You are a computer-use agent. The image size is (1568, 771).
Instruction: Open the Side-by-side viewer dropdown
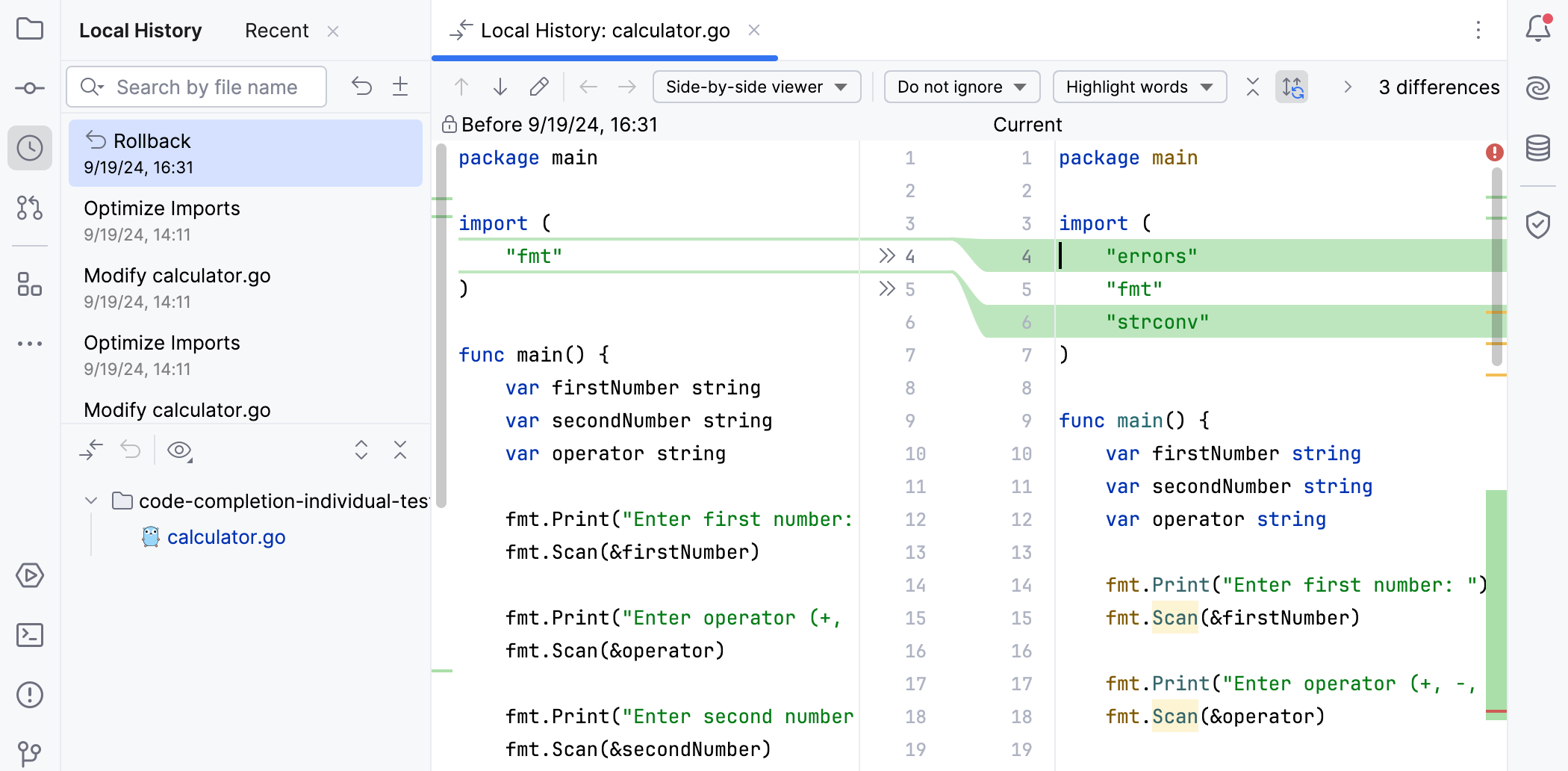coord(756,87)
